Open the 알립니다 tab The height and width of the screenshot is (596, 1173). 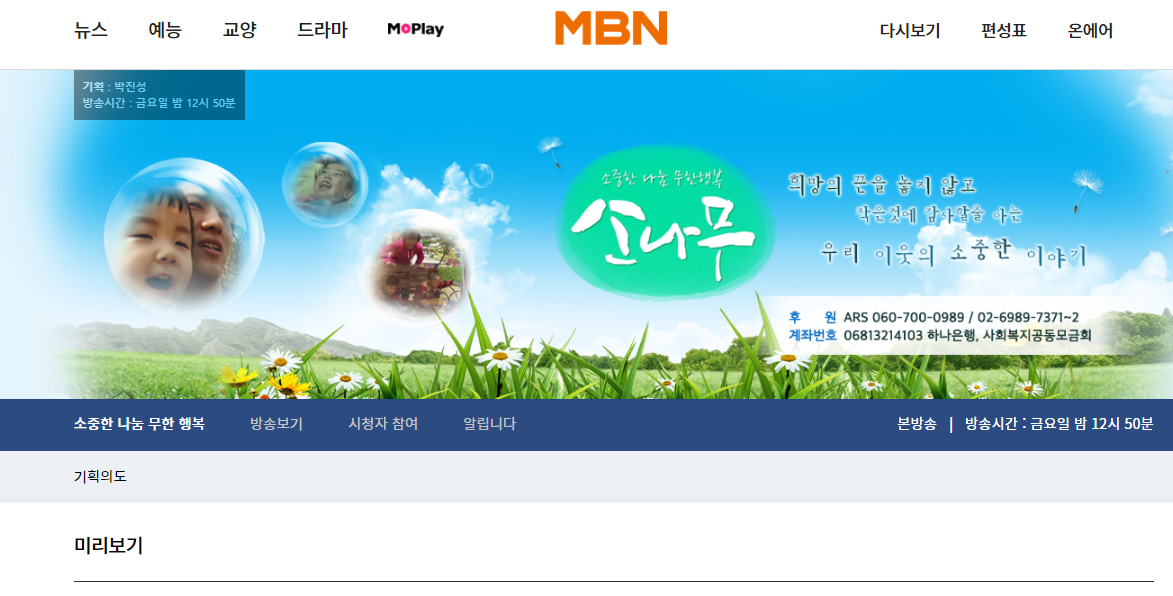(x=489, y=424)
